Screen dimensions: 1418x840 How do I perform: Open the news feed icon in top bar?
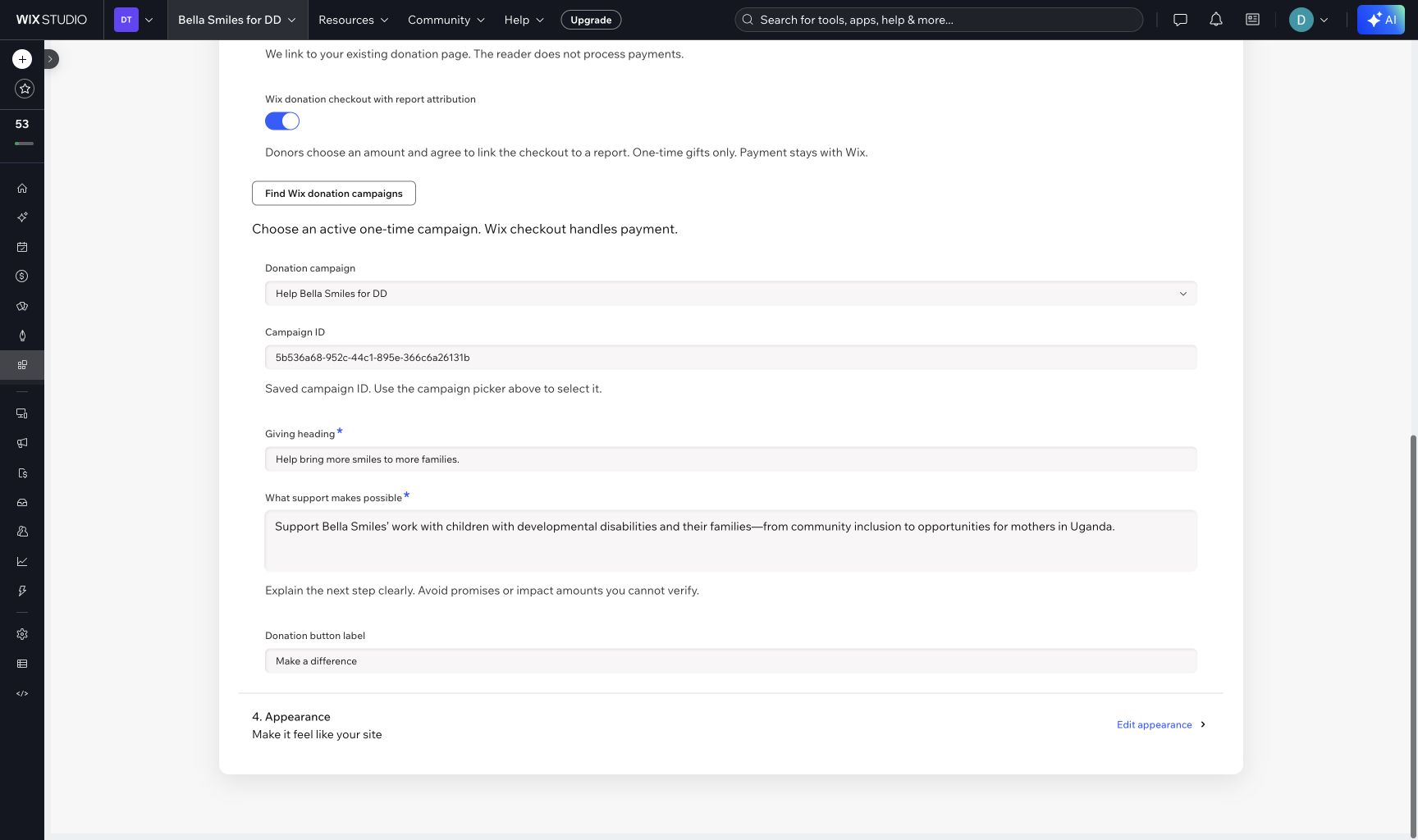1252,20
